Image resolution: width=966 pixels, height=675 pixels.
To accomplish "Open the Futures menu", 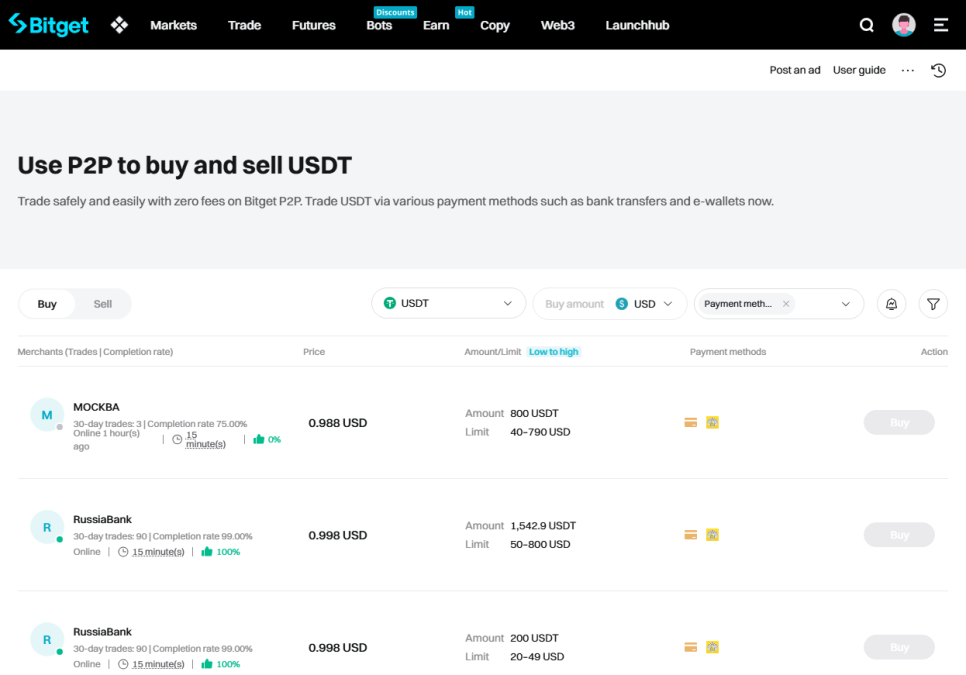I will [x=314, y=25].
